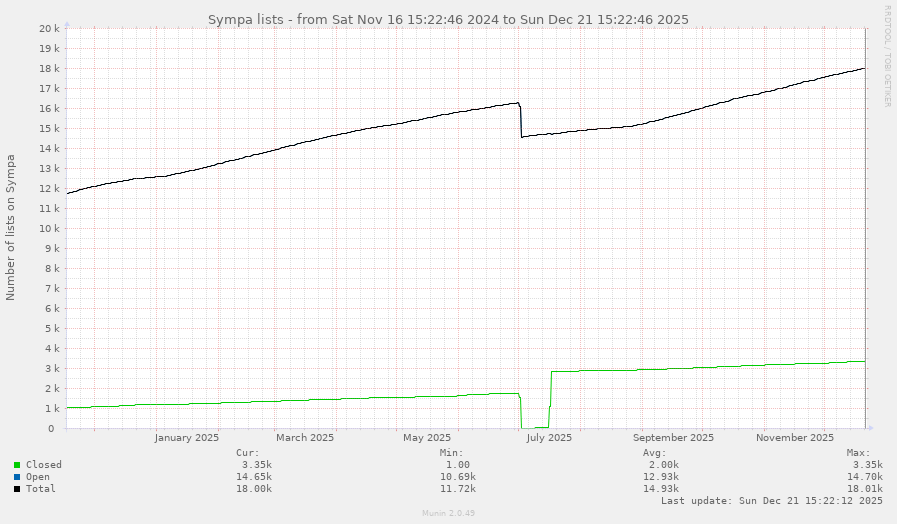Click the green Closed legend swatch
This screenshot has height=524, width=897.
click(17, 465)
